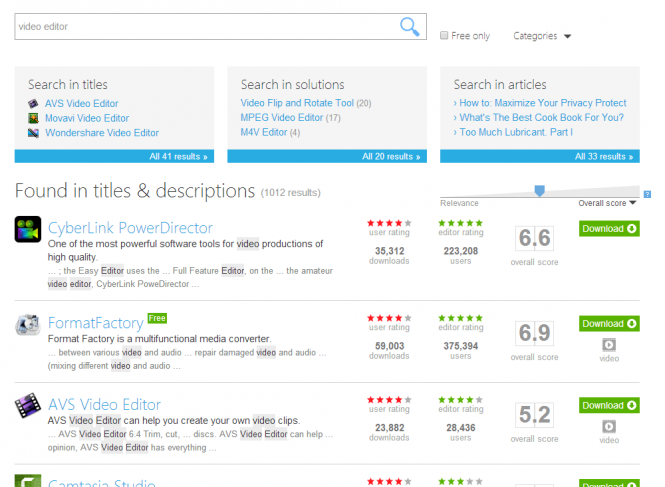
Task: Read How to: Maximize Your Privacy Protect article
Action: 543,103
